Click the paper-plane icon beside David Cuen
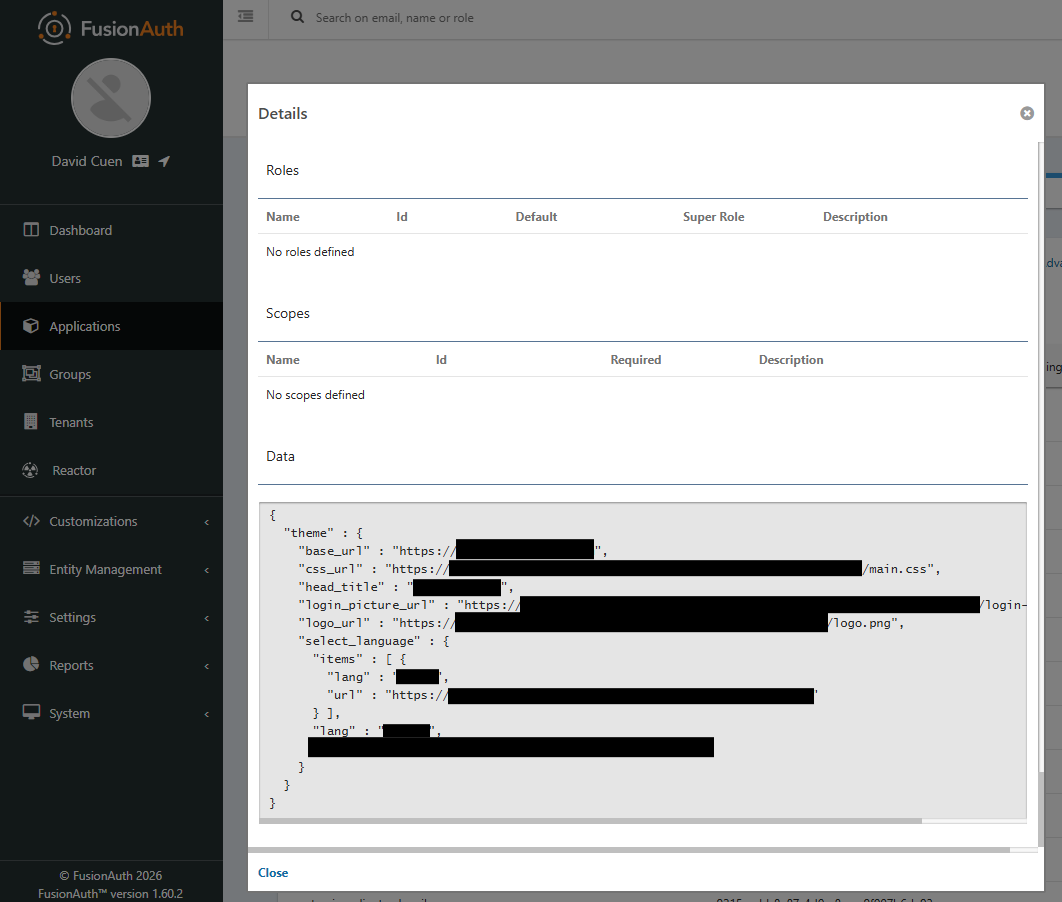 164,161
